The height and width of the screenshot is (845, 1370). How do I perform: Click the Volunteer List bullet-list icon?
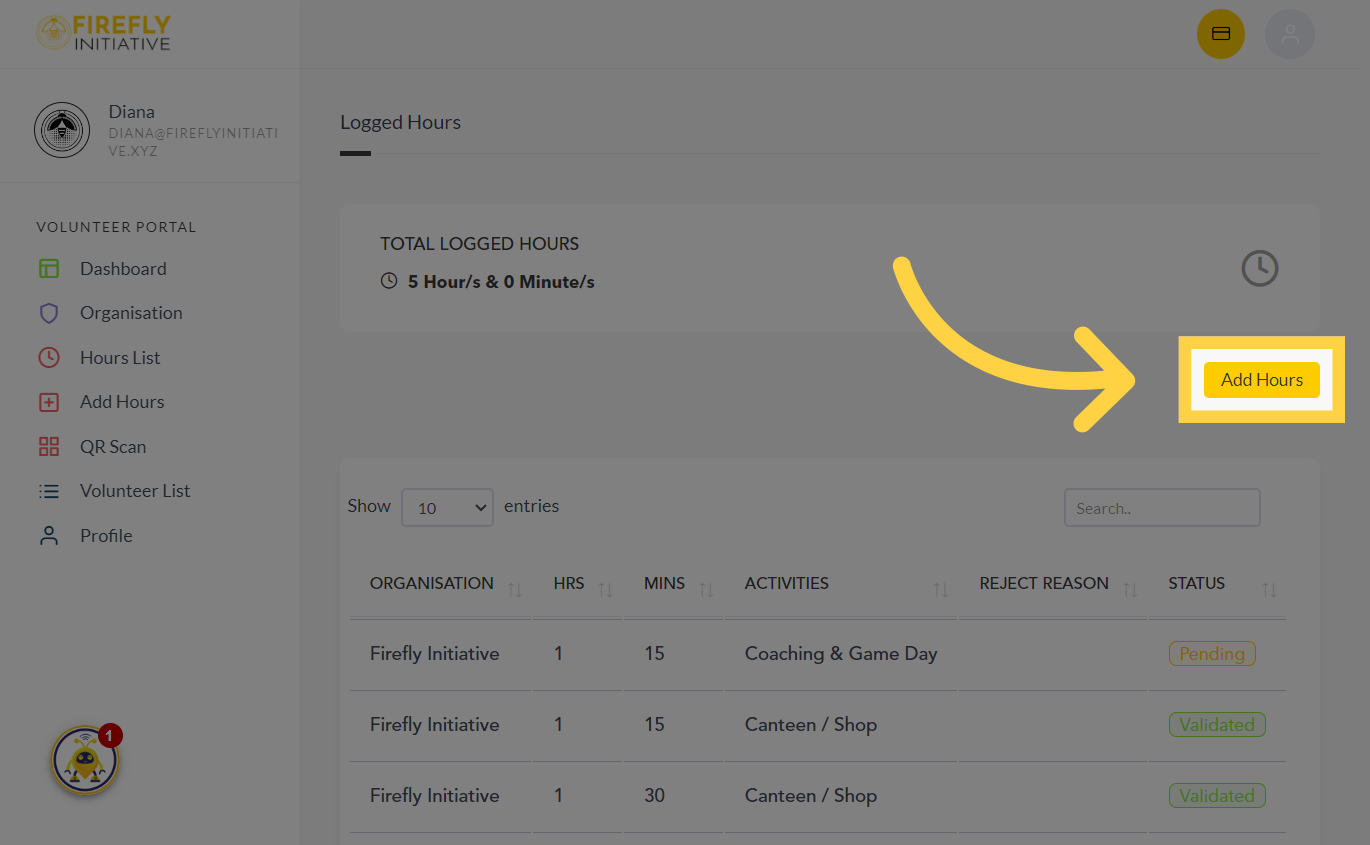tap(49, 490)
